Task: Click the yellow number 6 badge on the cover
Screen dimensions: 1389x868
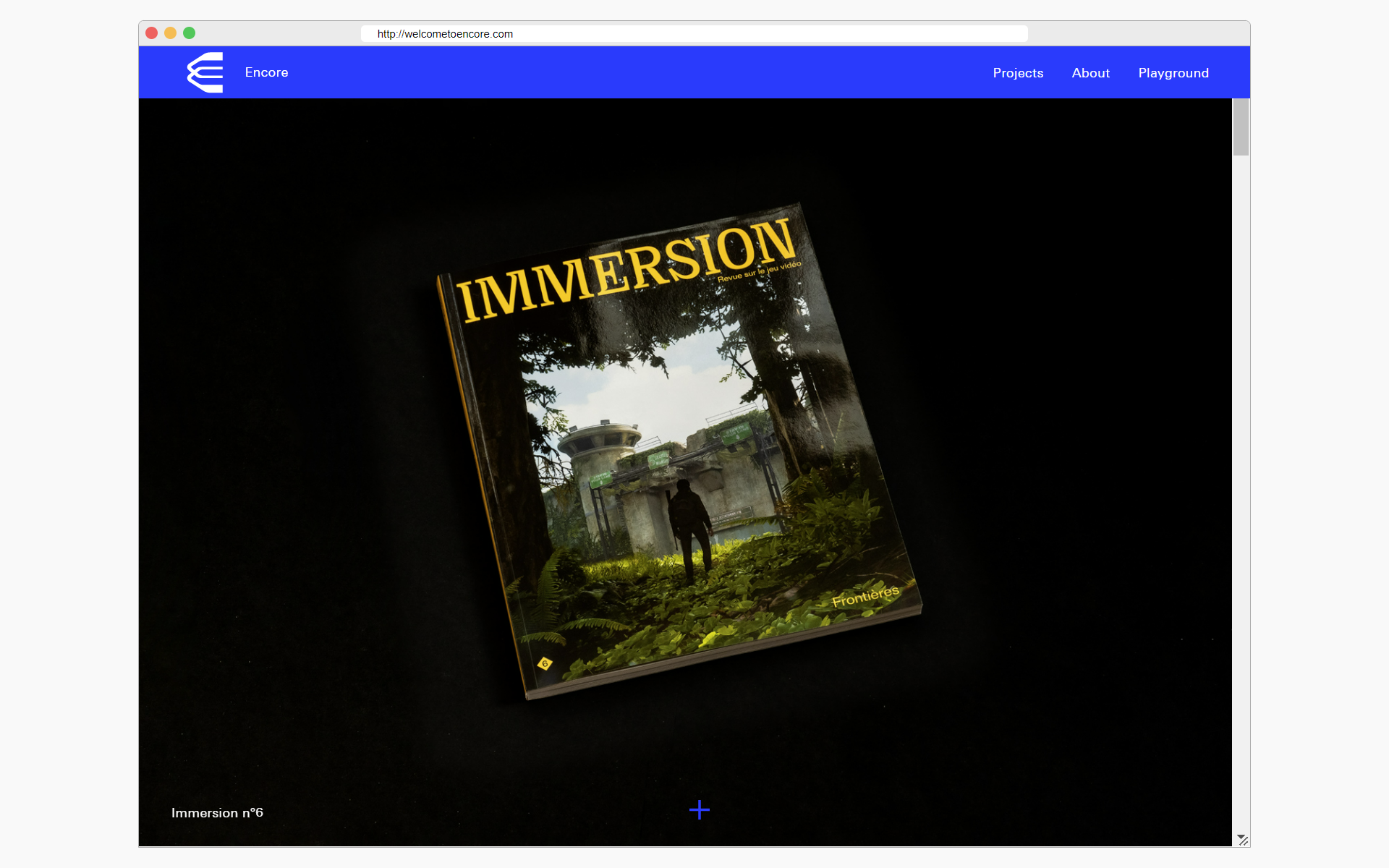Action: 545,663
